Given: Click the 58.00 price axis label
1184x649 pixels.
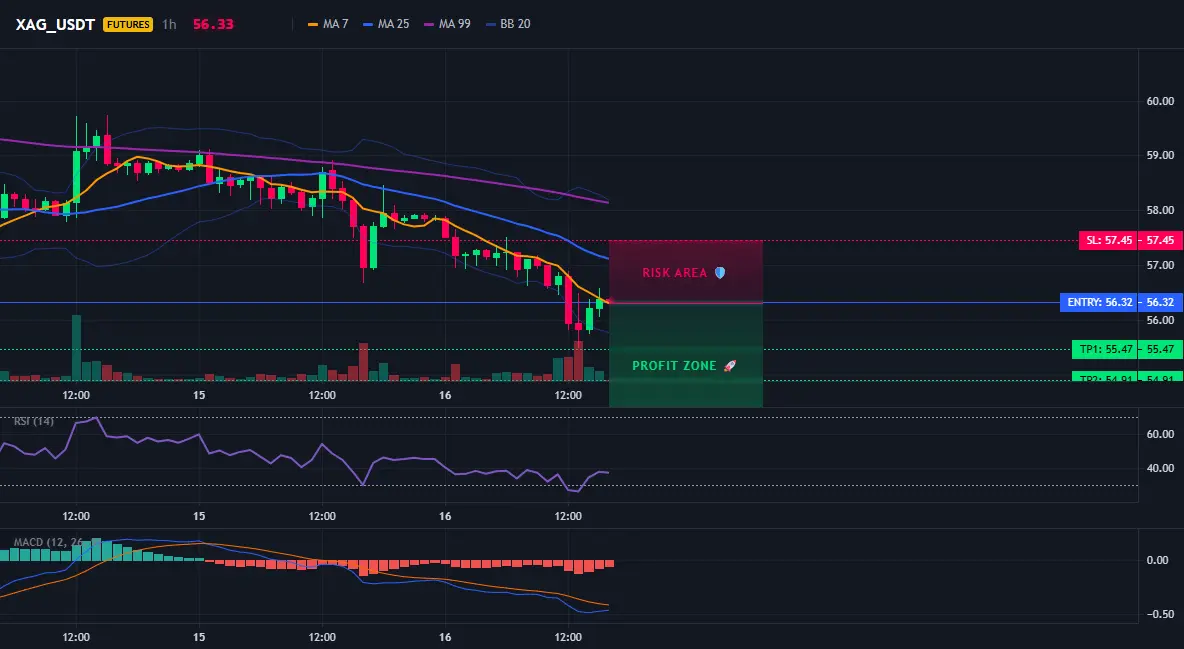Looking at the screenshot, I should (x=1160, y=210).
